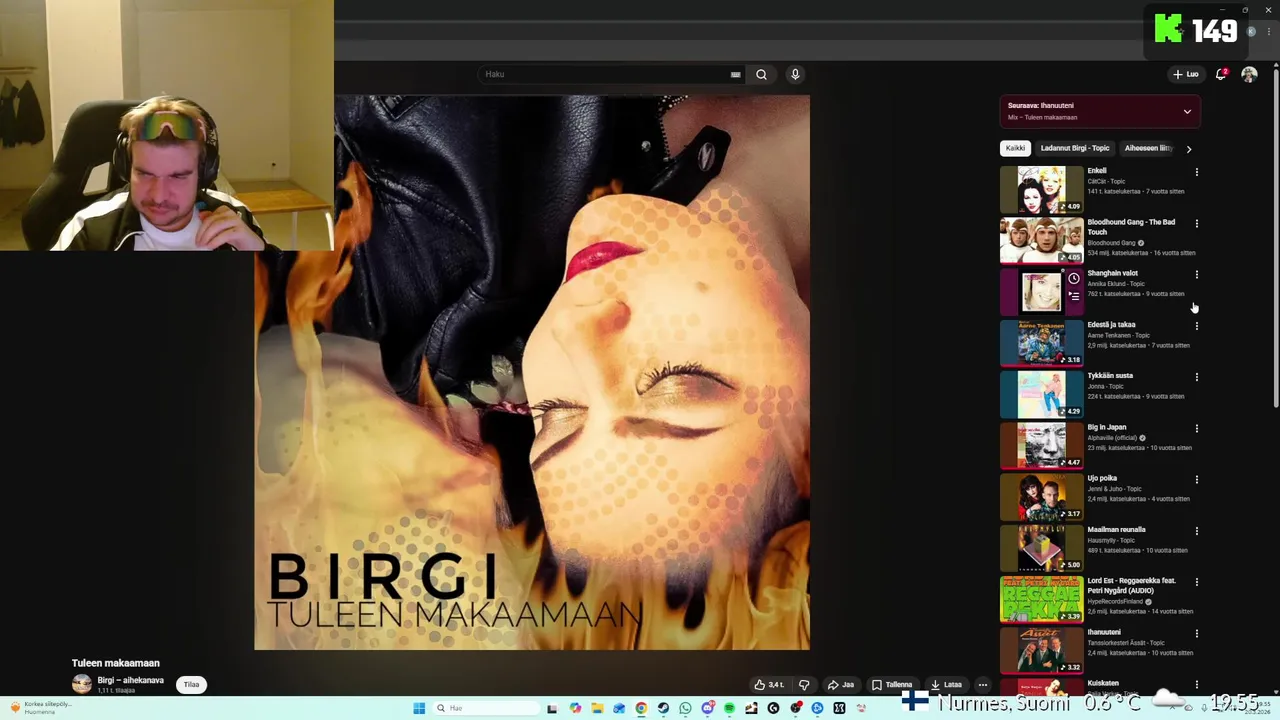Add Shanghain valot to queue icon
This screenshot has width=1280, height=720.
coord(1074,296)
